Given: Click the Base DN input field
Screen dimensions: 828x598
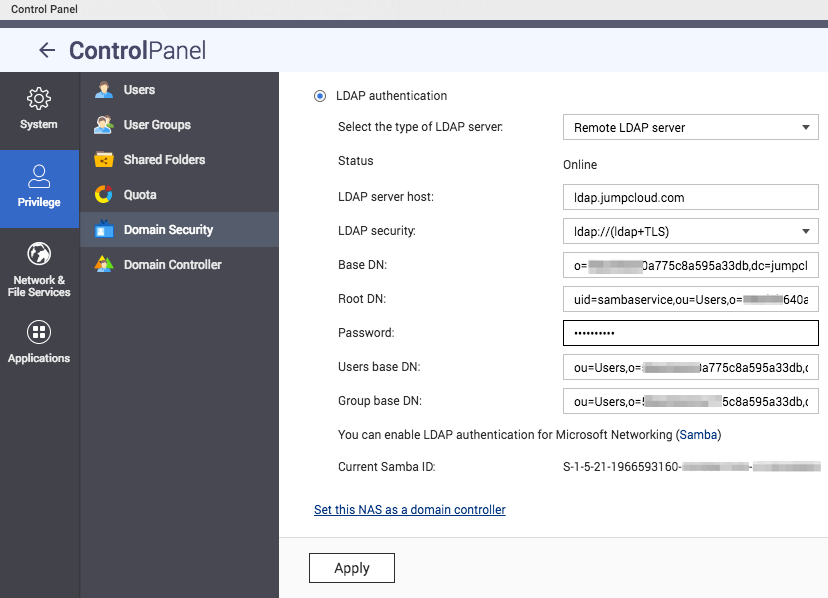Looking at the screenshot, I should coord(691,266).
